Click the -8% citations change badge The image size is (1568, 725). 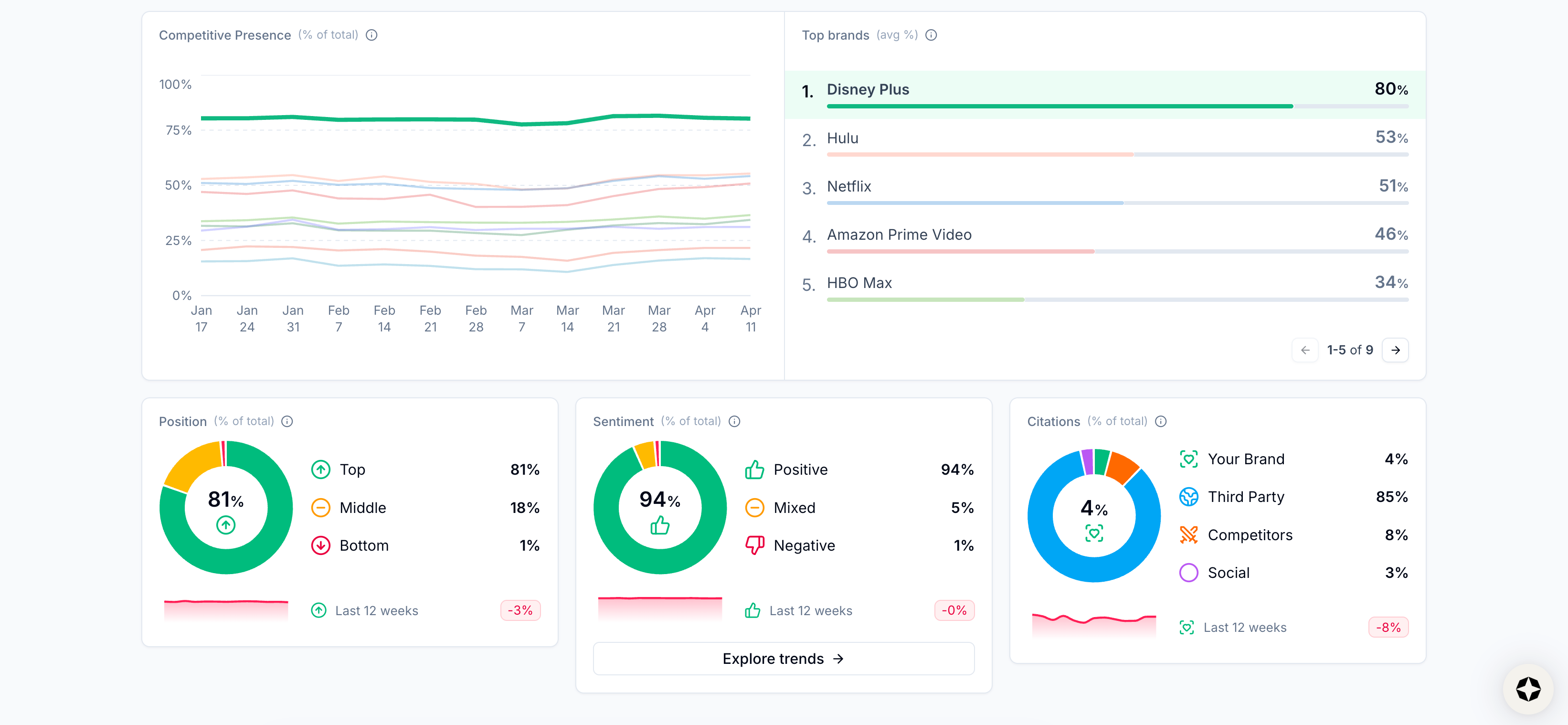[x=1388, y=627]
